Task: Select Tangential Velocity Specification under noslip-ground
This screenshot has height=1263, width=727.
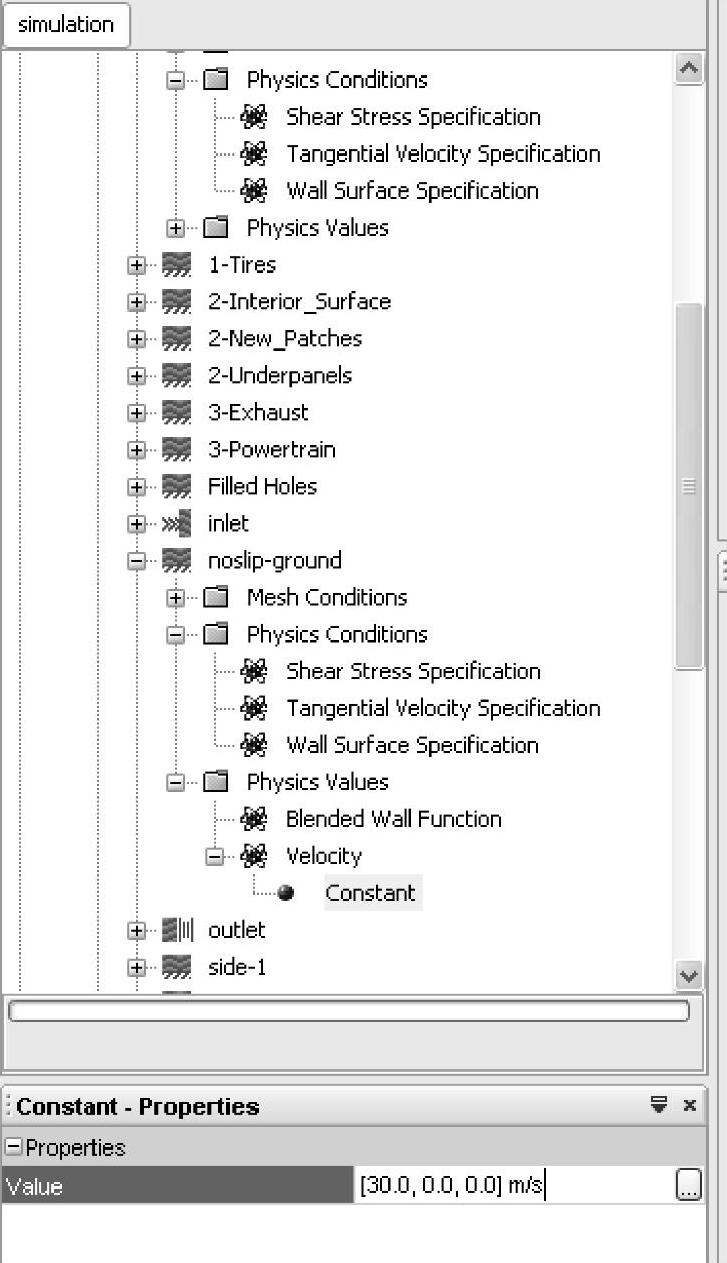Action: [443, 708]
